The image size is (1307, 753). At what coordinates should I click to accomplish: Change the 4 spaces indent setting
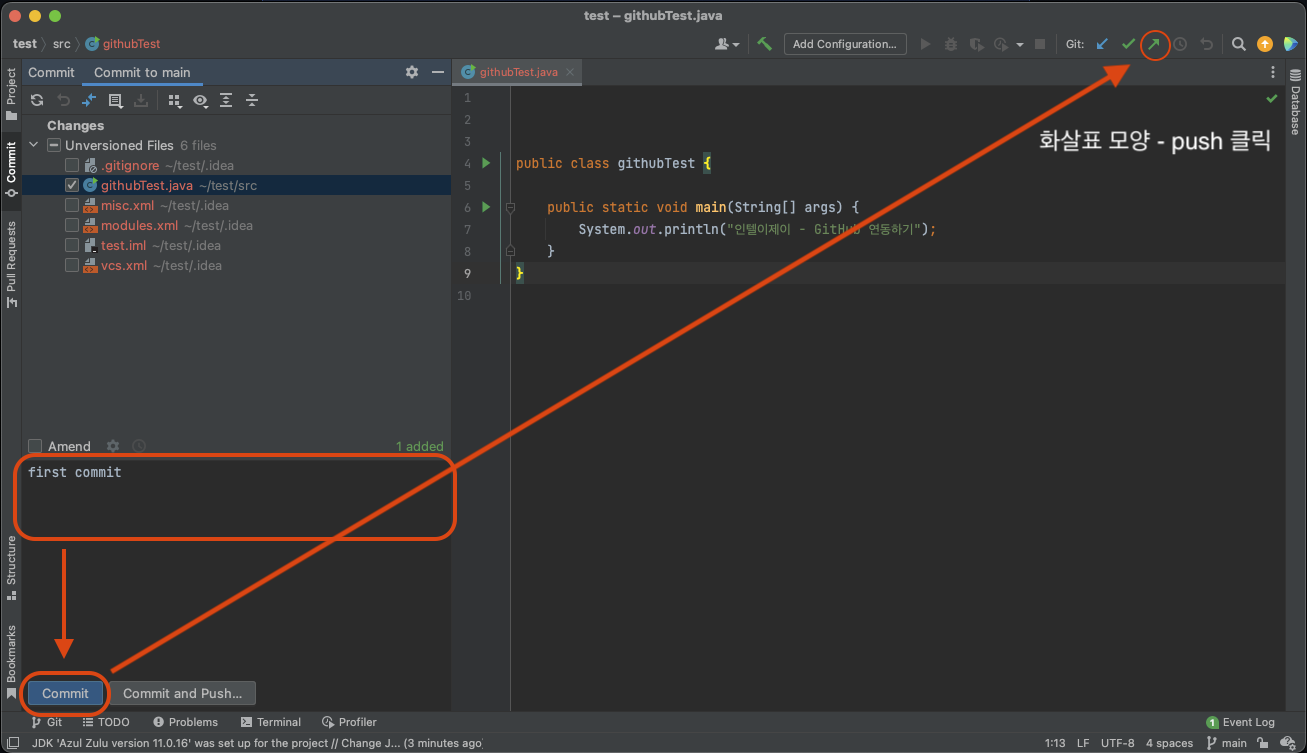click(1169, 743)
